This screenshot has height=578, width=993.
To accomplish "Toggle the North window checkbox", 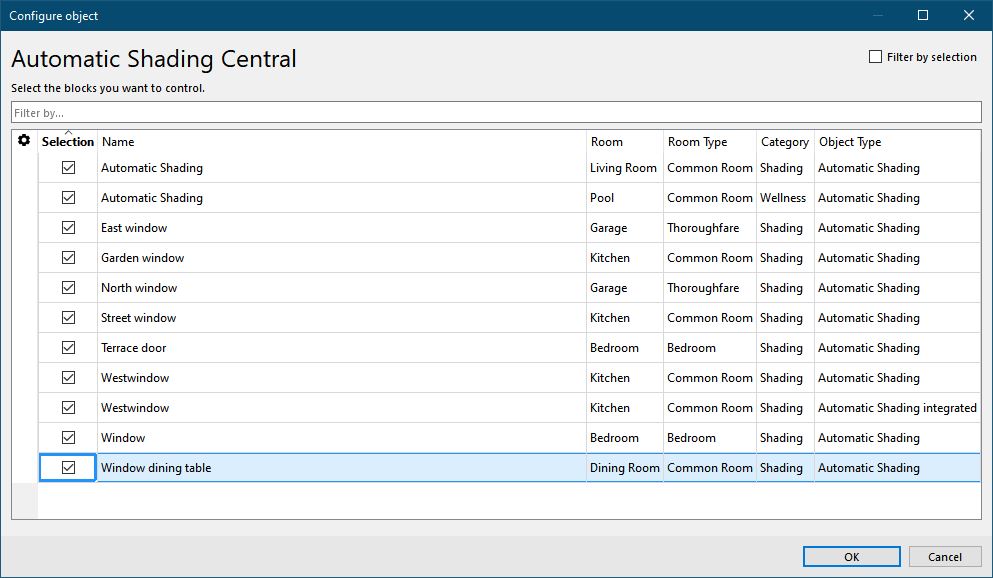I will coord(68,287).
